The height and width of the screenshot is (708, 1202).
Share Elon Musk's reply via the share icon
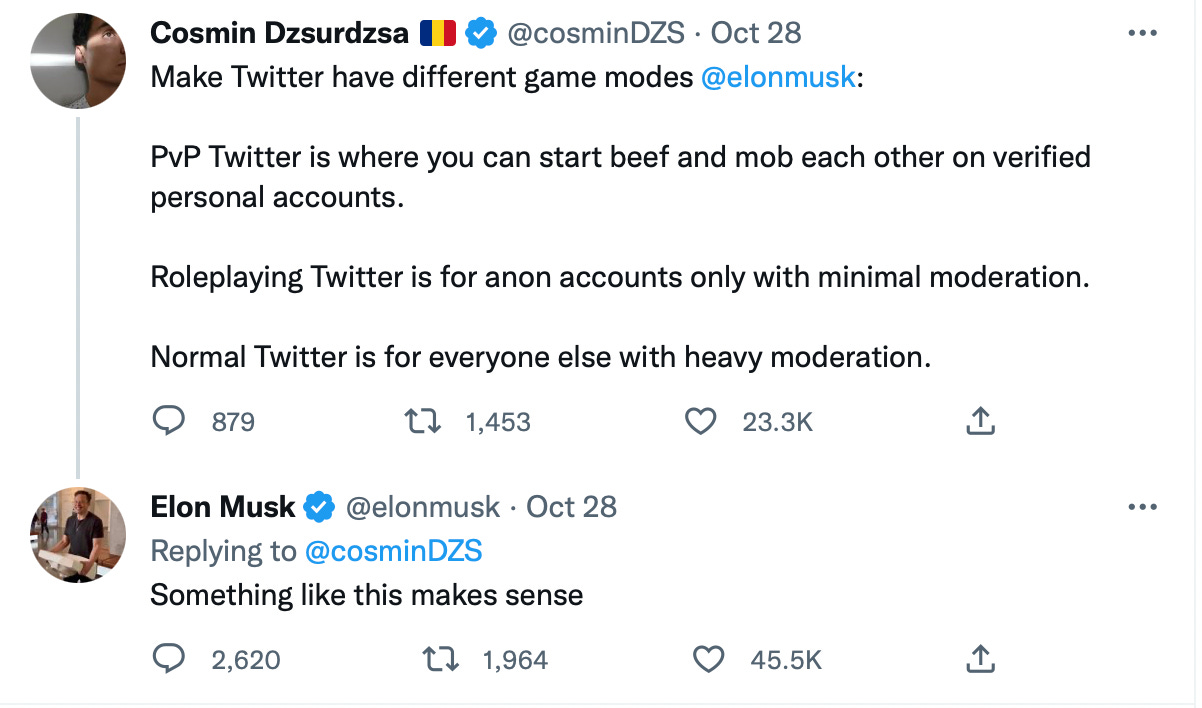981,658
